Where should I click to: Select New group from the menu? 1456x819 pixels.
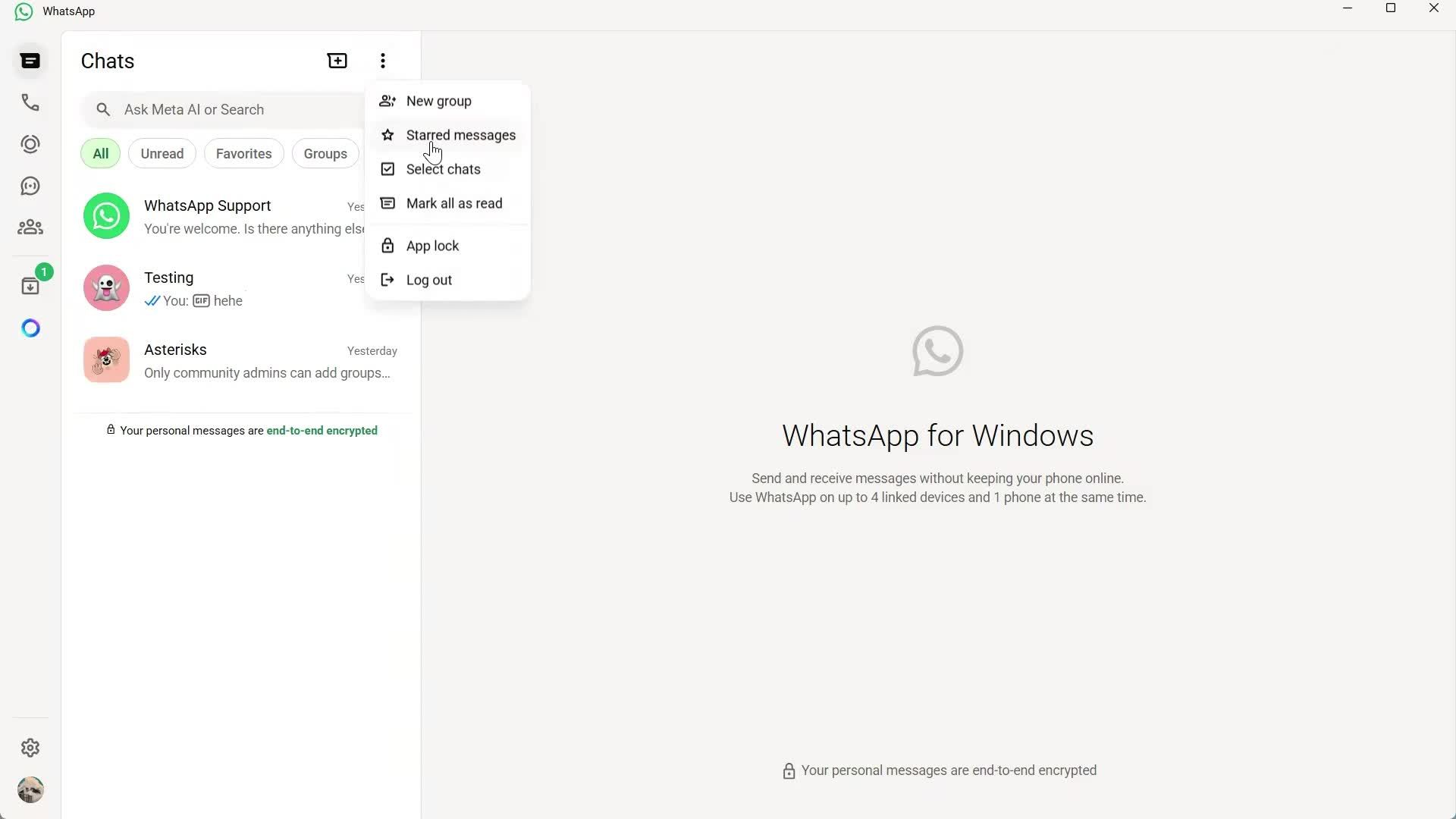[x=439, y=101]
